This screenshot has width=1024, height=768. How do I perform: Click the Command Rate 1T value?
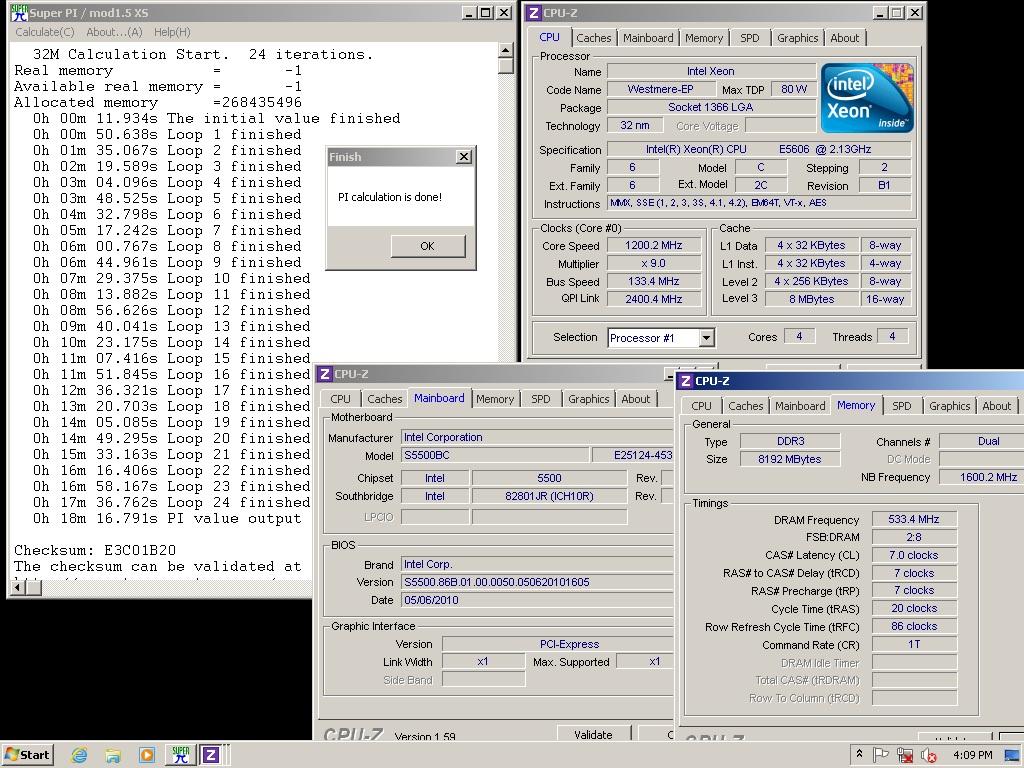click(914, 645)
